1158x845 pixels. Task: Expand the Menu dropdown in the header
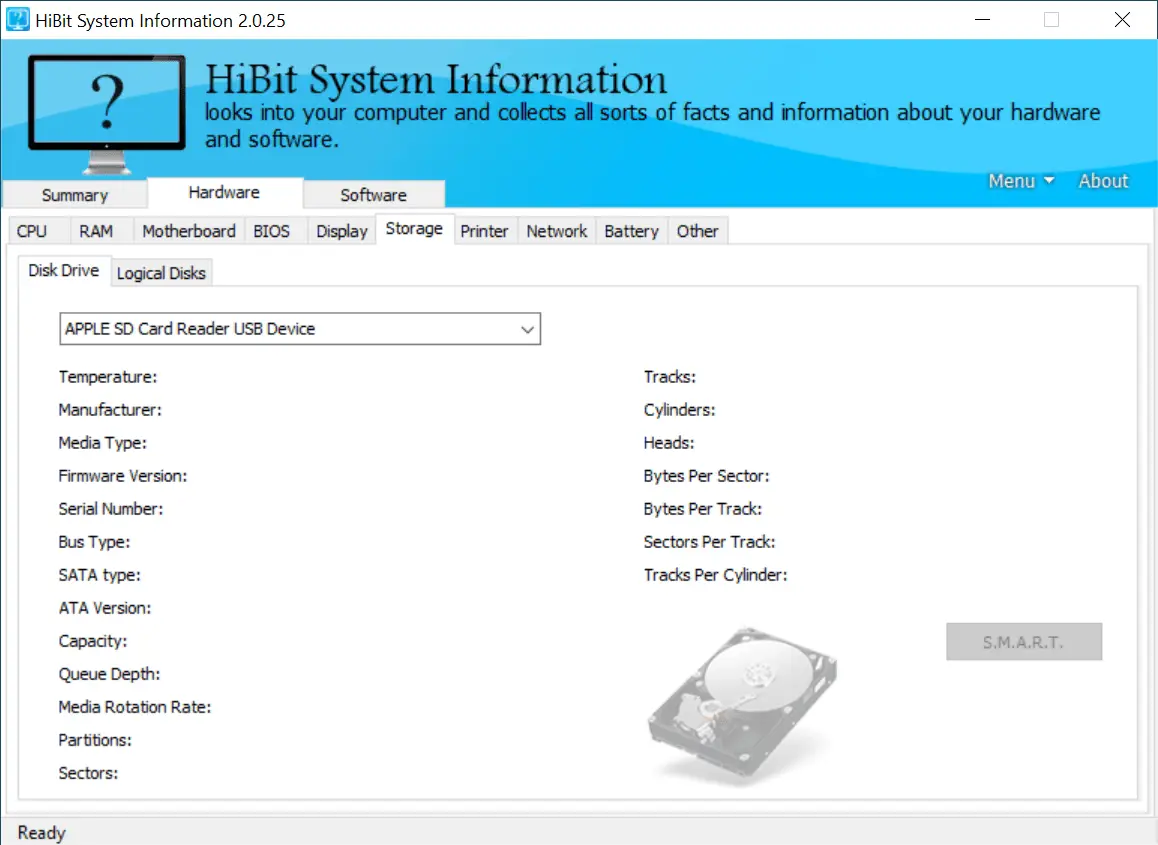point(1021,181)
